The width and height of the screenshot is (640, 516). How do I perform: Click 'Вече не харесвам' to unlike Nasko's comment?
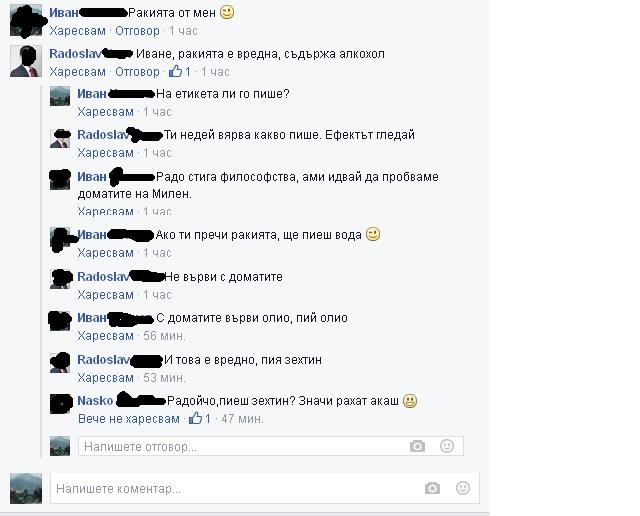[129, 419]
